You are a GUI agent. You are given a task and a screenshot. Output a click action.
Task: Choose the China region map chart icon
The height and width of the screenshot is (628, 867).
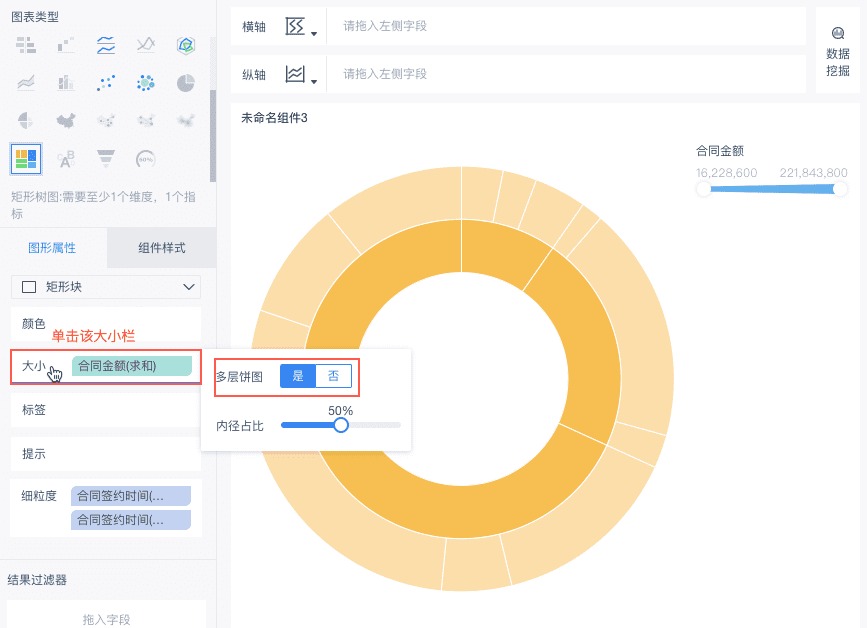pos(66,121)
